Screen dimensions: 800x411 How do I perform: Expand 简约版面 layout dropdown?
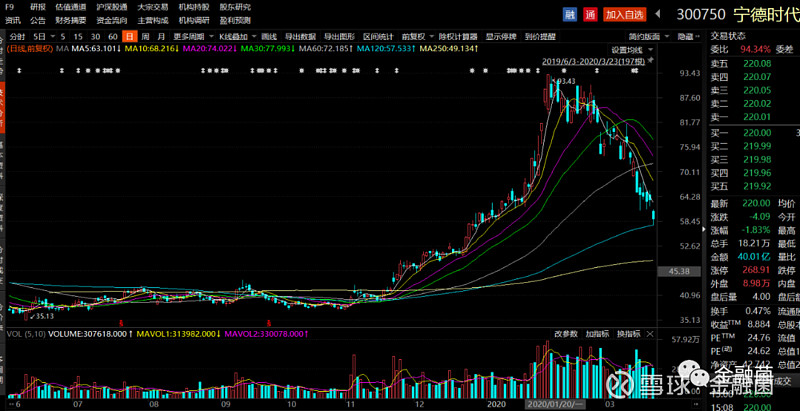click(648, 37)
